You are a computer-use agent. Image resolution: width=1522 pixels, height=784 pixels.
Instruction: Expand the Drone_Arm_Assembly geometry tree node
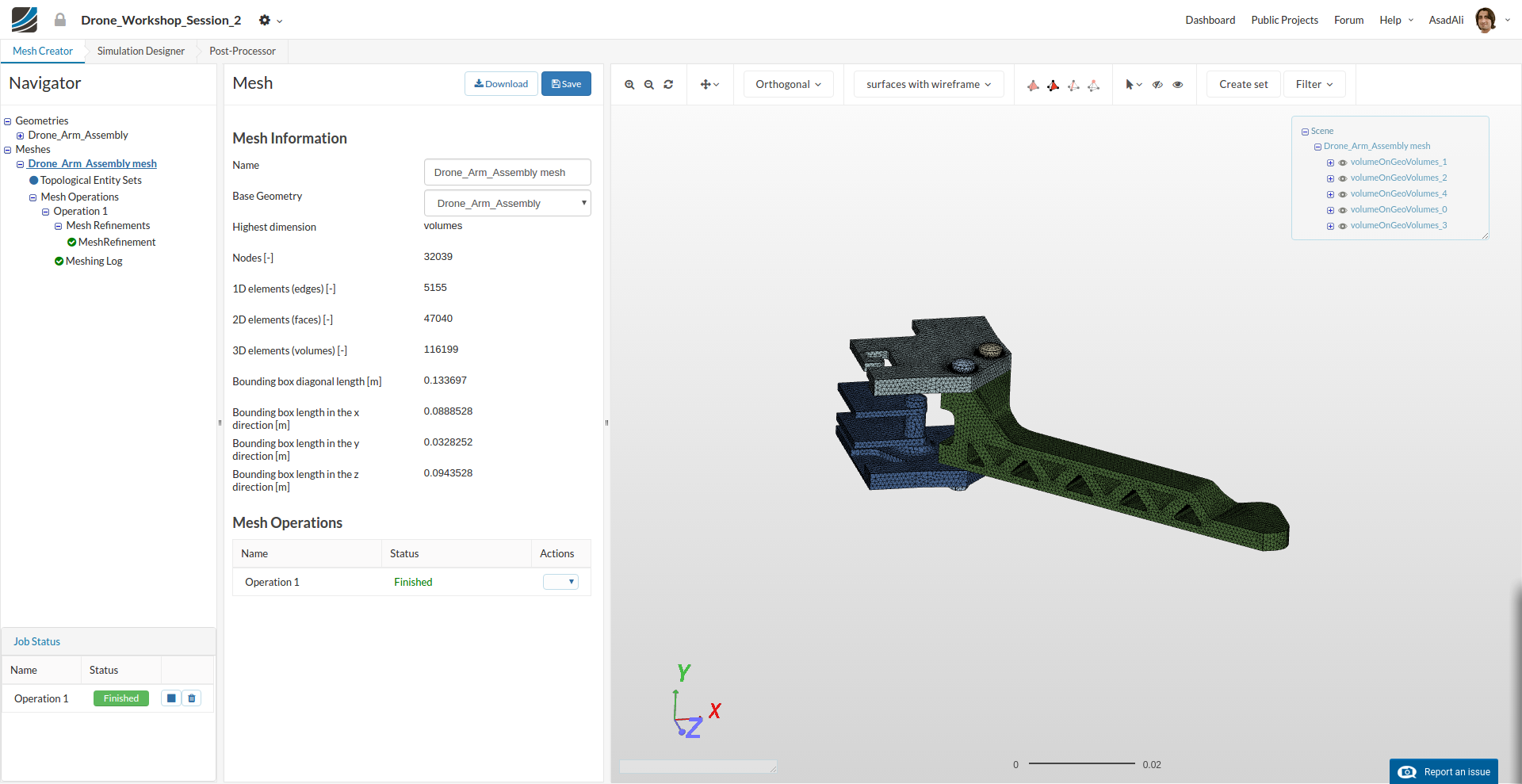21,136
